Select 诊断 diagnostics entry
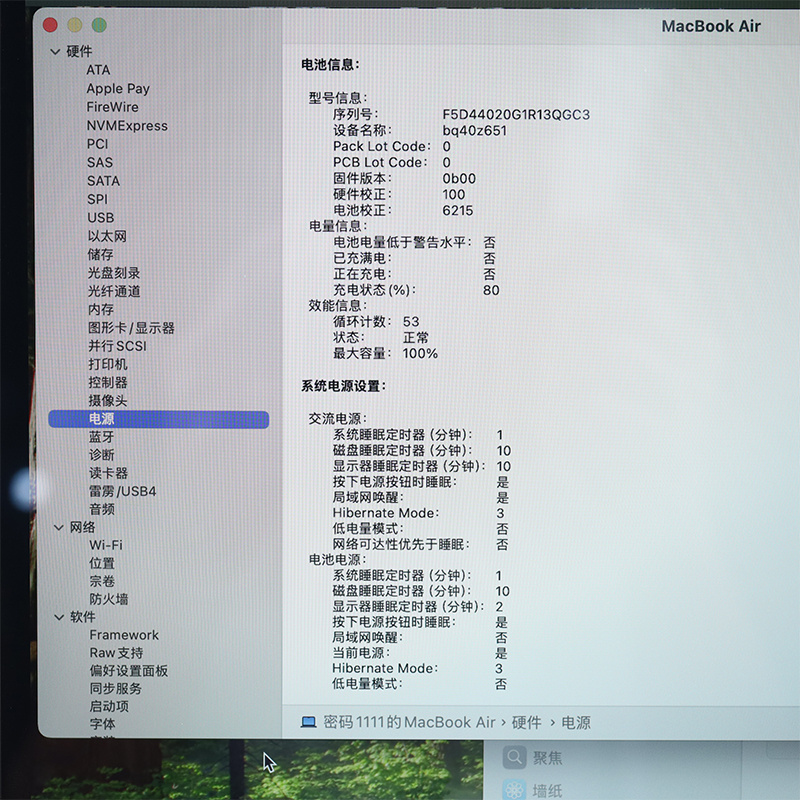This screenshot has height=800, width=800. [x=102, y=455]
